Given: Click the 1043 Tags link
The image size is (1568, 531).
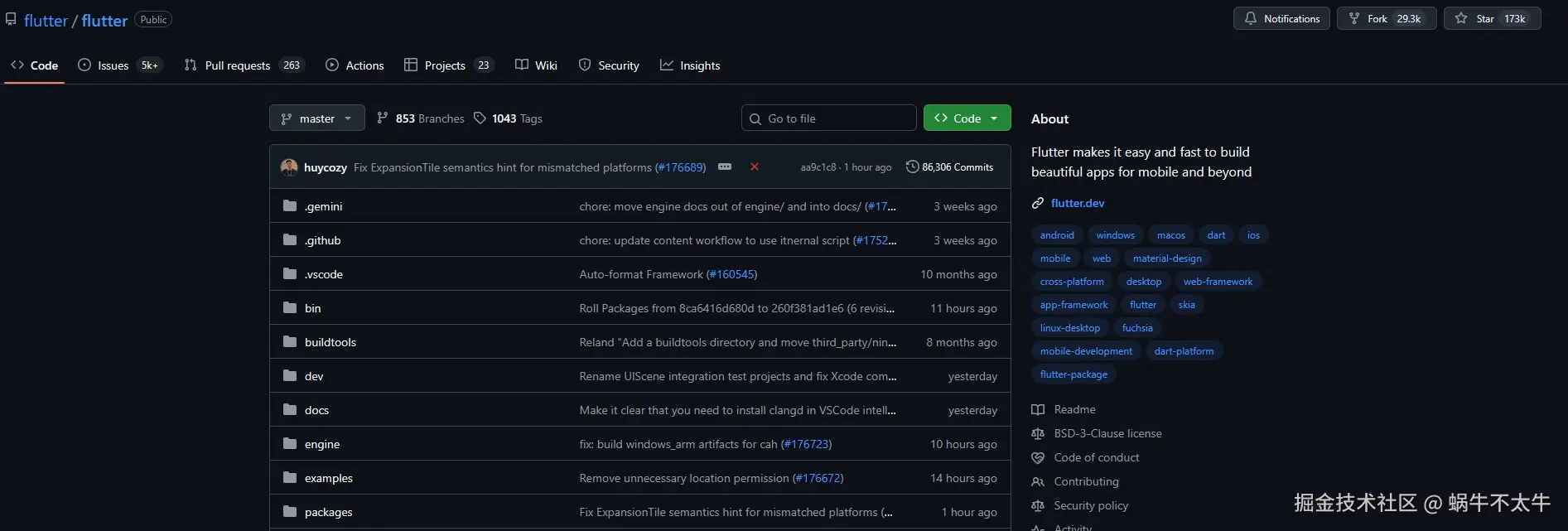Looking at the screenshot, I should click(x=508, y=118).
